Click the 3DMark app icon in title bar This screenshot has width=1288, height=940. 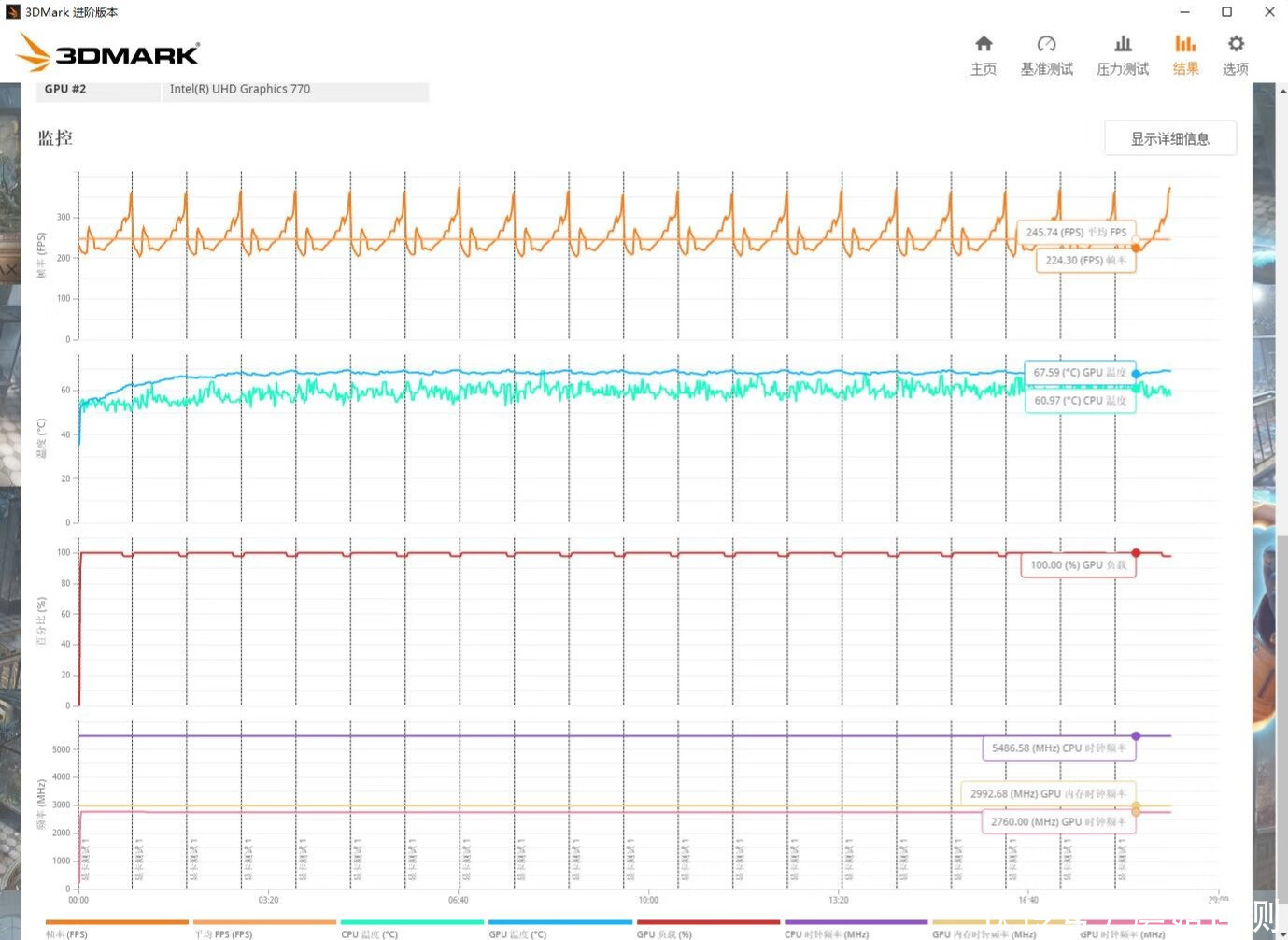coord(12,12)
